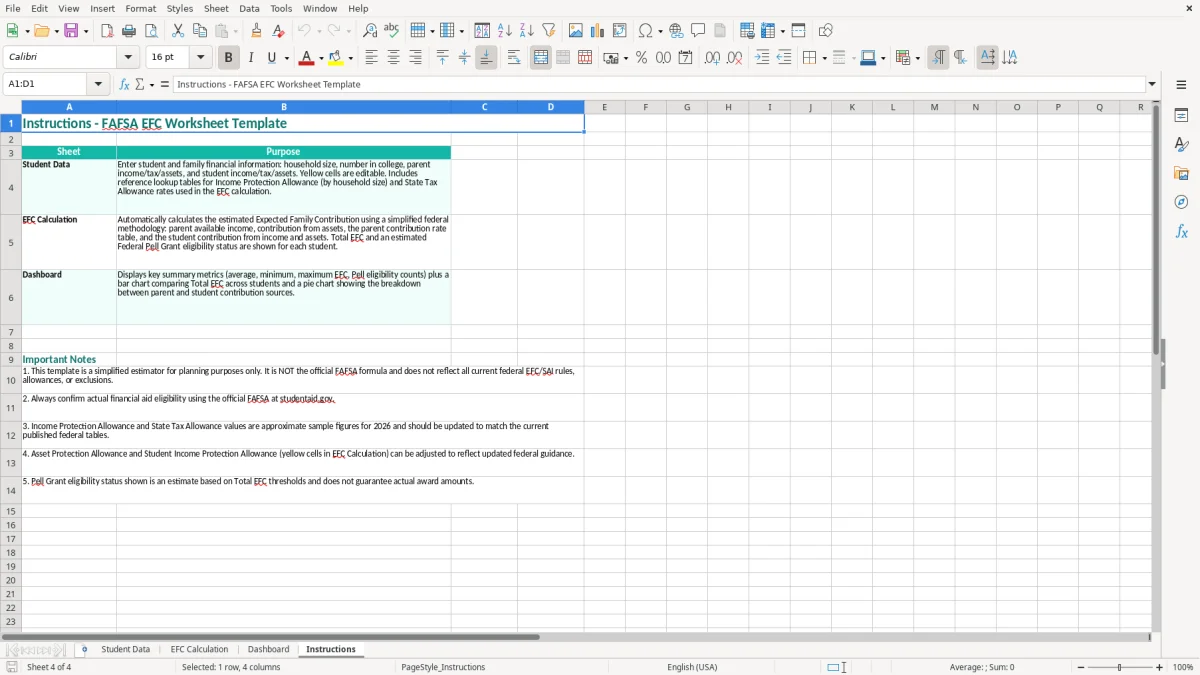
Task: Insert an image
Action: [x=576, y=31]
